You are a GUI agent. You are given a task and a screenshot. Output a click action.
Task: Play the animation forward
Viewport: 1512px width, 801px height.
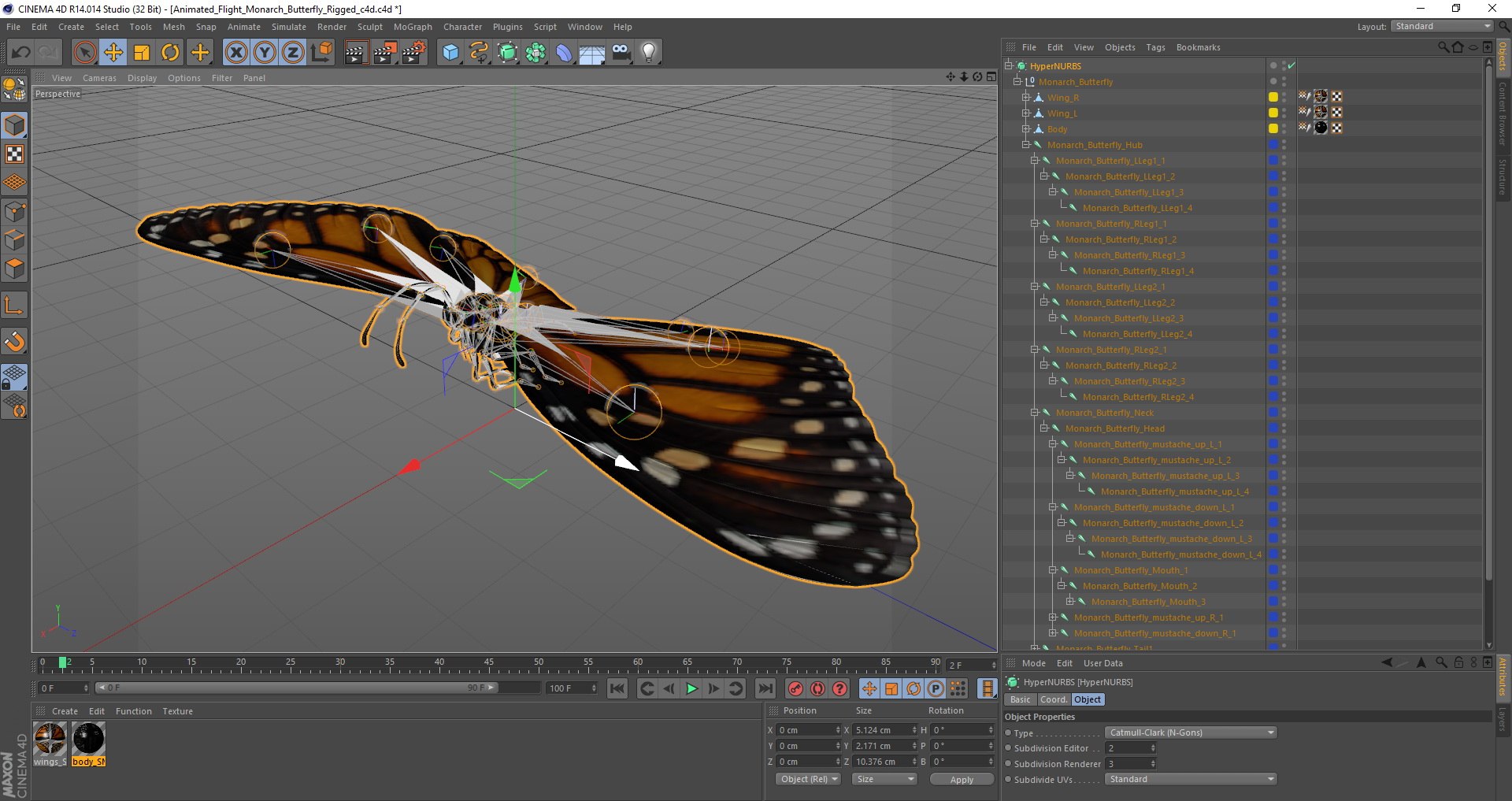pyautogui.click(x=691, y=688)
